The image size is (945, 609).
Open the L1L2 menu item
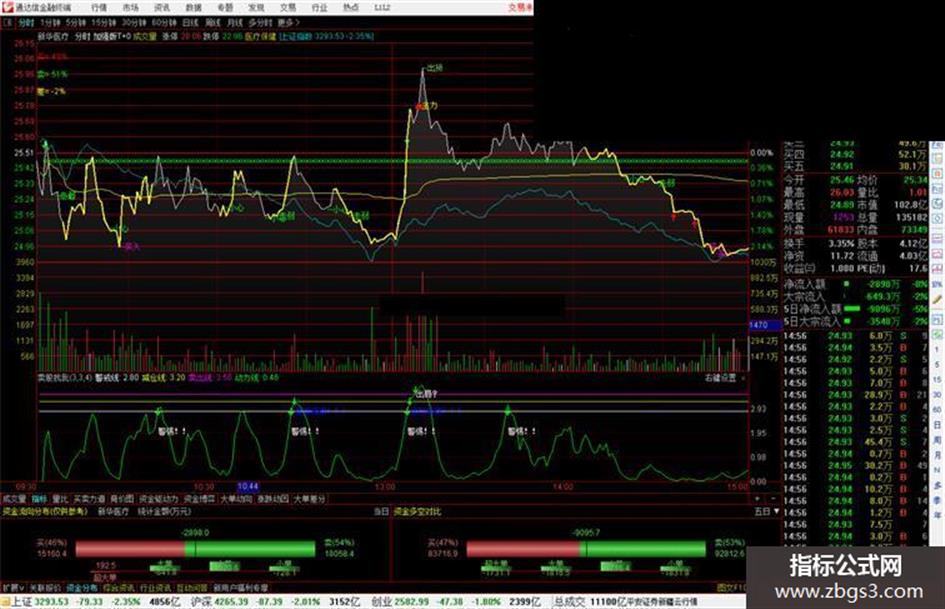(382, 7)
